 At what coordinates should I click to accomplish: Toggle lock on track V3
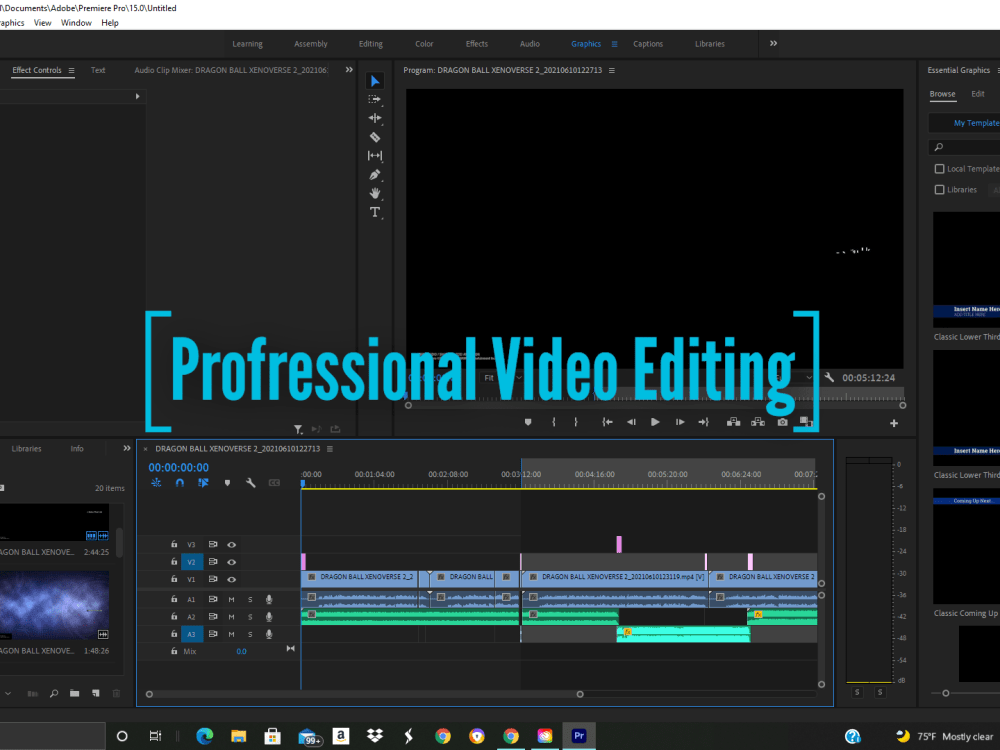point(174,544)
